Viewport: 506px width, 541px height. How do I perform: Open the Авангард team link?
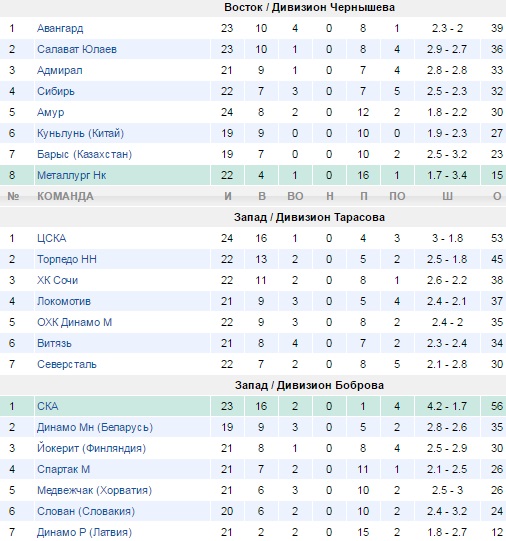click(x=60, y=28)
